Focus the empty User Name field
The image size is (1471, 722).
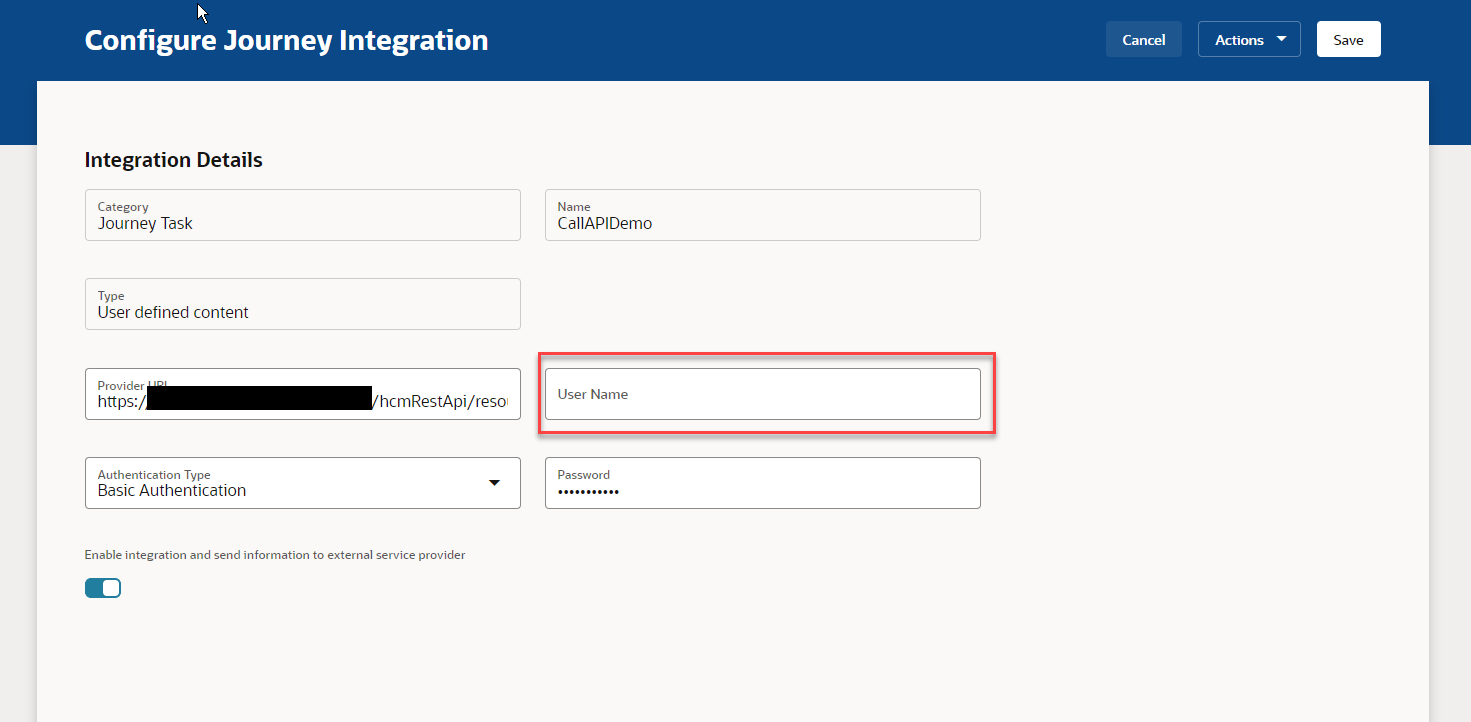pos(763,394)
